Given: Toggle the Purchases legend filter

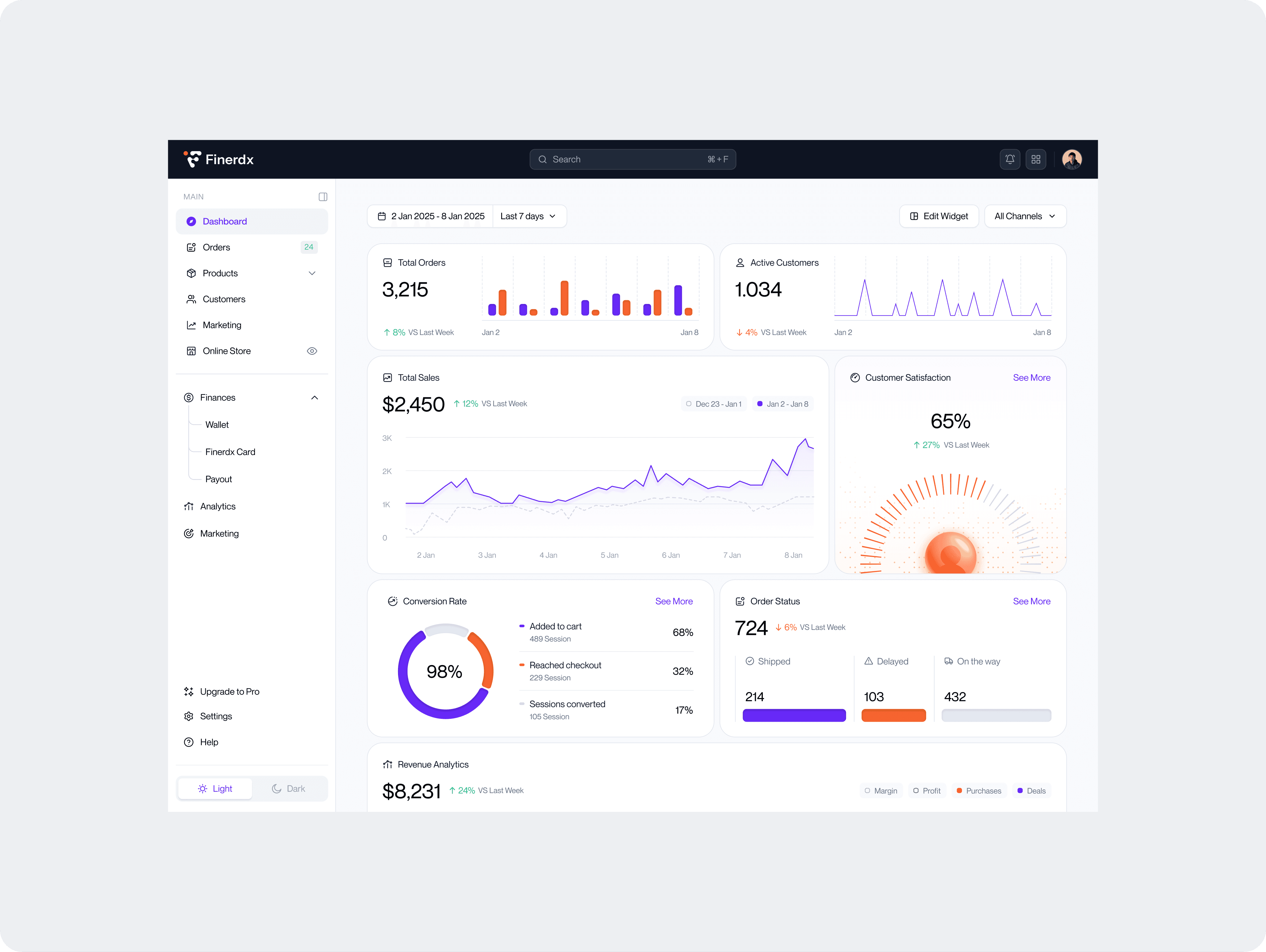Looking at the screenshot, I should [x=979, y=791].
